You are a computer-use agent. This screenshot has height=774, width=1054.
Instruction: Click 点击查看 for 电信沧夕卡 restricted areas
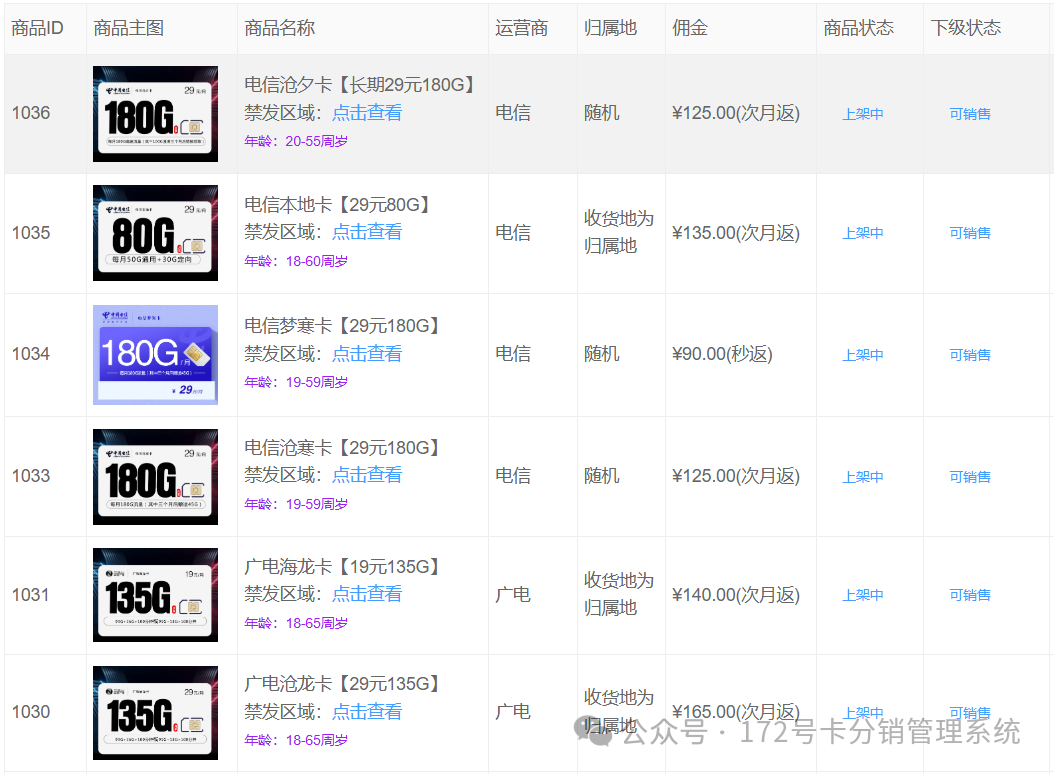367,113
